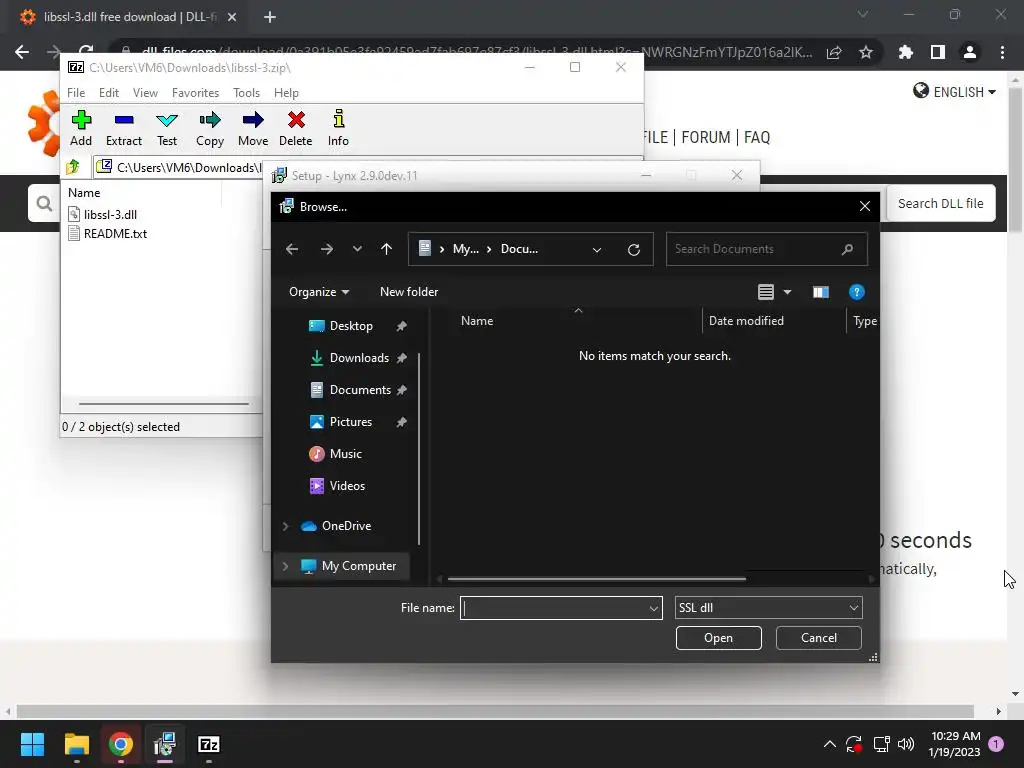The image size is (1024, 768).
Task: Open the File name history dropdown
Action: pos(654,608)
